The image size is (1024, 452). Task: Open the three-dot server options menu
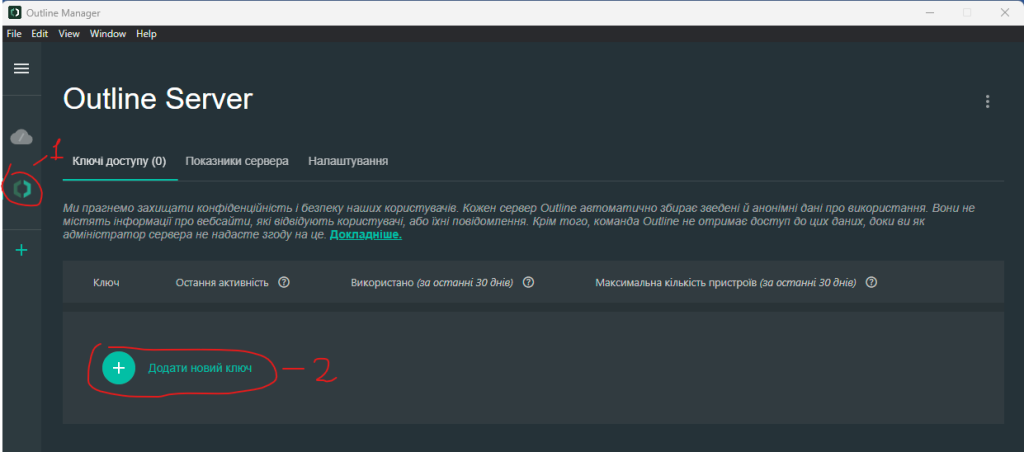(987, 101)
